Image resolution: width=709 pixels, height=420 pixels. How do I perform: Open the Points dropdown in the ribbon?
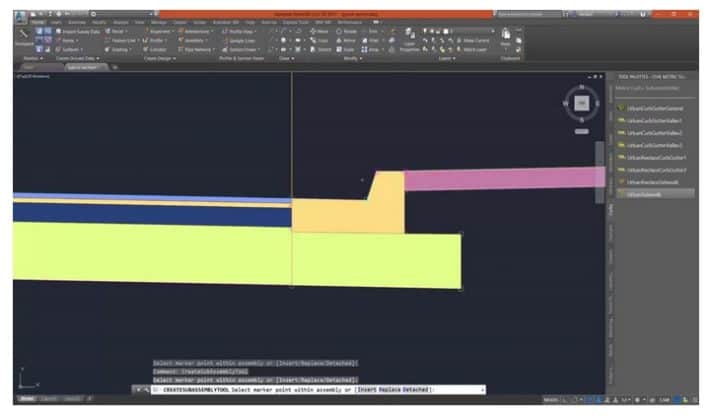[68, 41]
